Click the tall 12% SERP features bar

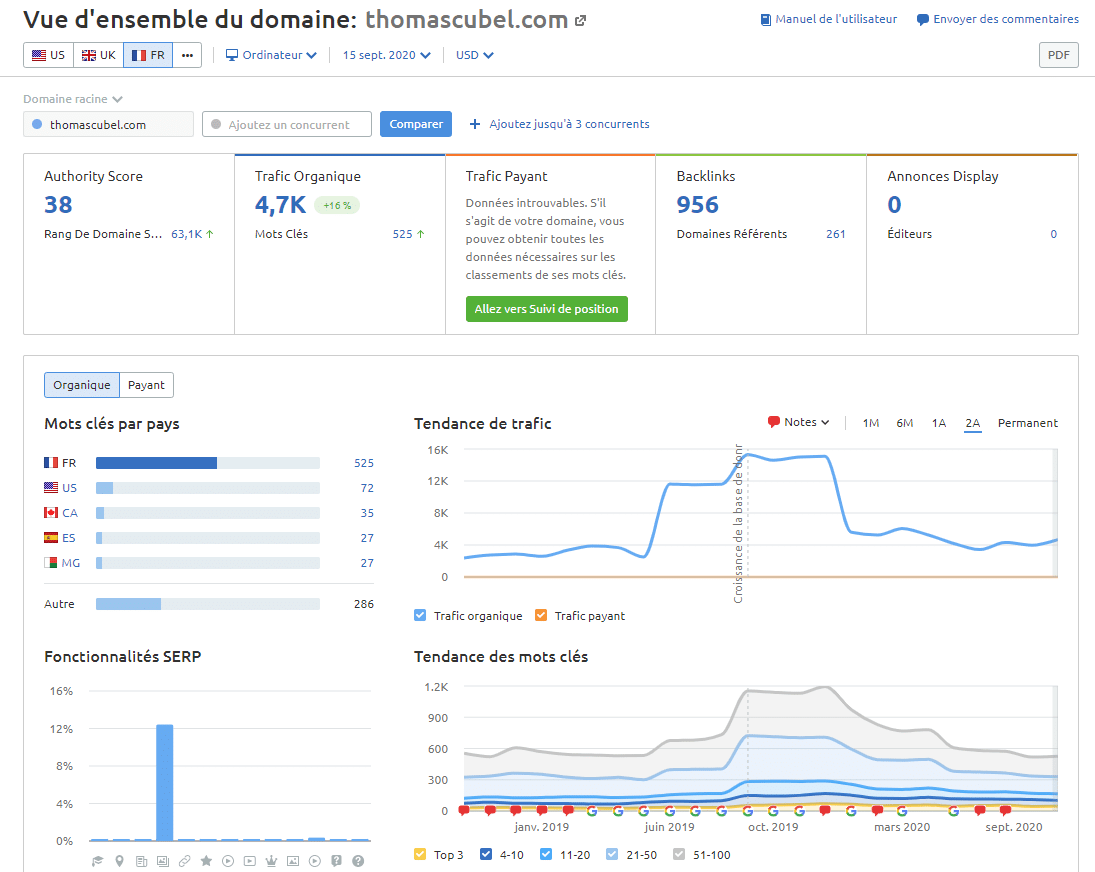coord(165,783)
